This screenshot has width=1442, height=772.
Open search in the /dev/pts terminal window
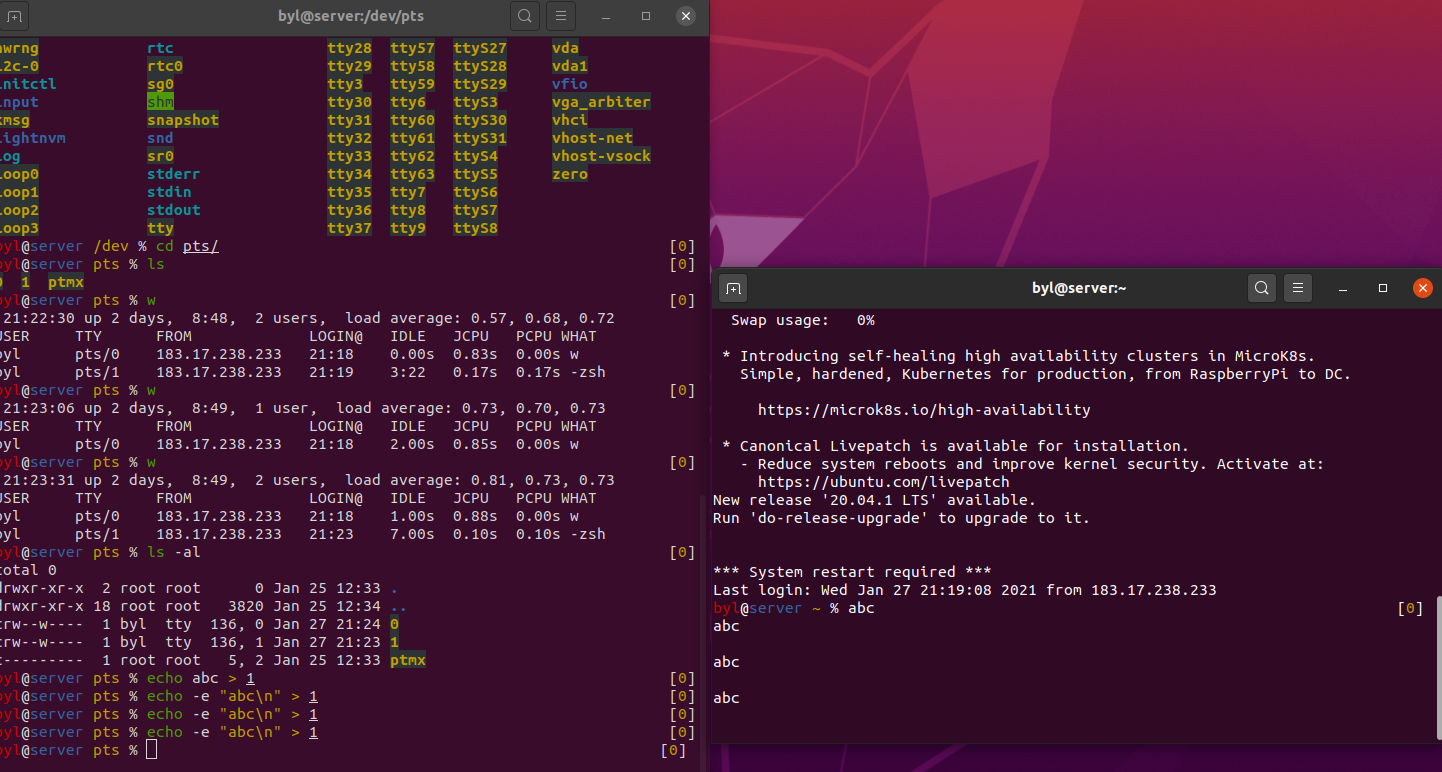pyautogui.click(x=524, y=16)
